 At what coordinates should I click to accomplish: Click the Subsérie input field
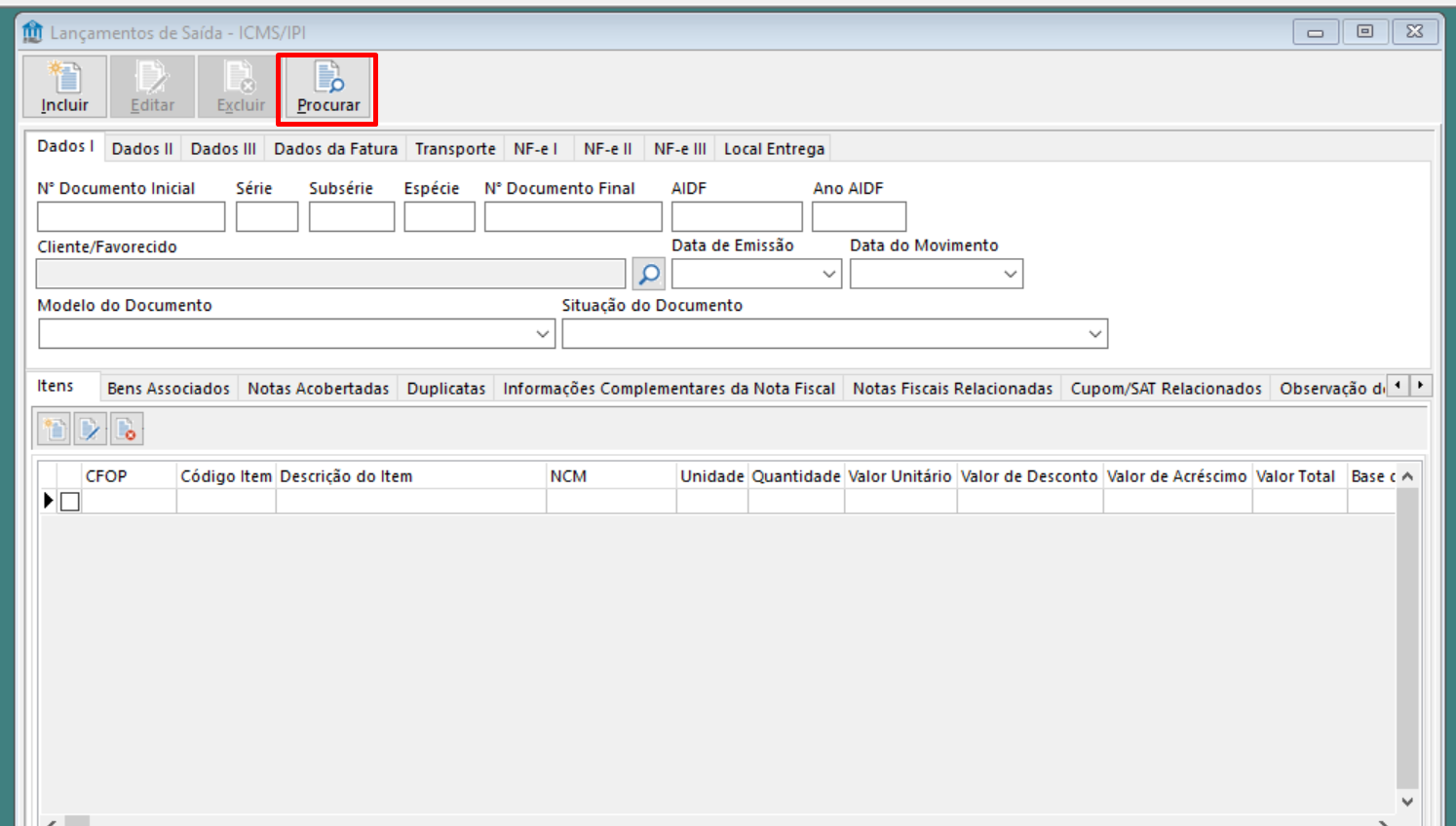(x=352, y=216)
